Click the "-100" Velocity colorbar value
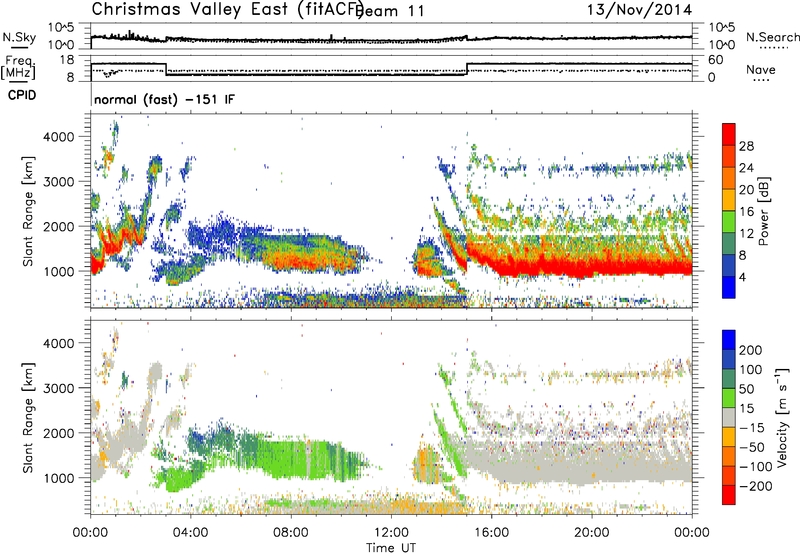Image resolution: width=800 pixels, height=554 pixels. pyautogui.click(x=756, y=466)
